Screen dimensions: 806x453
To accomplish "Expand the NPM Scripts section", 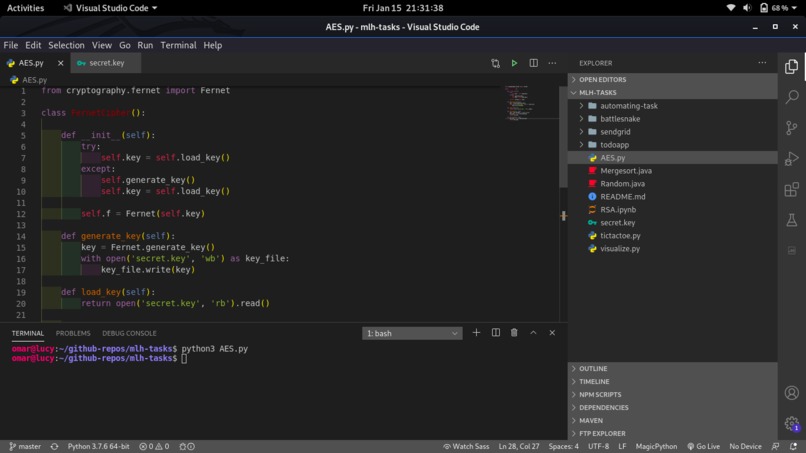I will point(672,394).
